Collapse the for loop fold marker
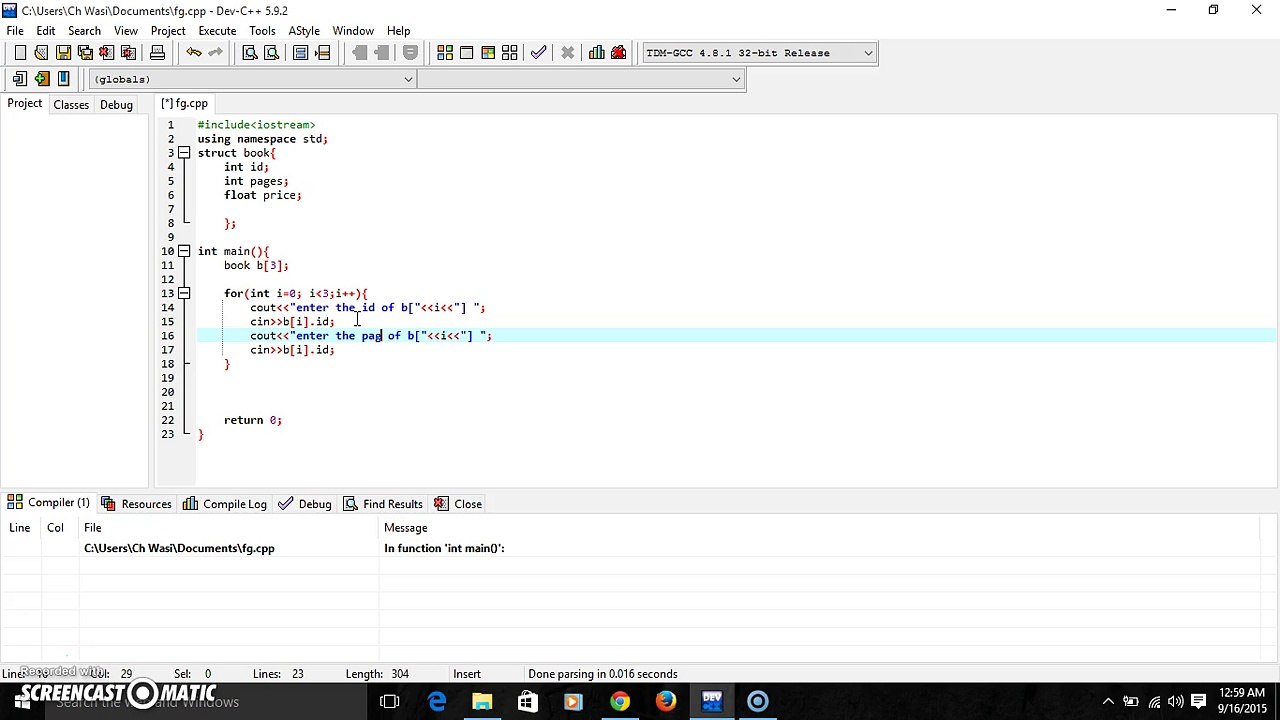This screenshot has height=720, width=1280. point(184,293)
